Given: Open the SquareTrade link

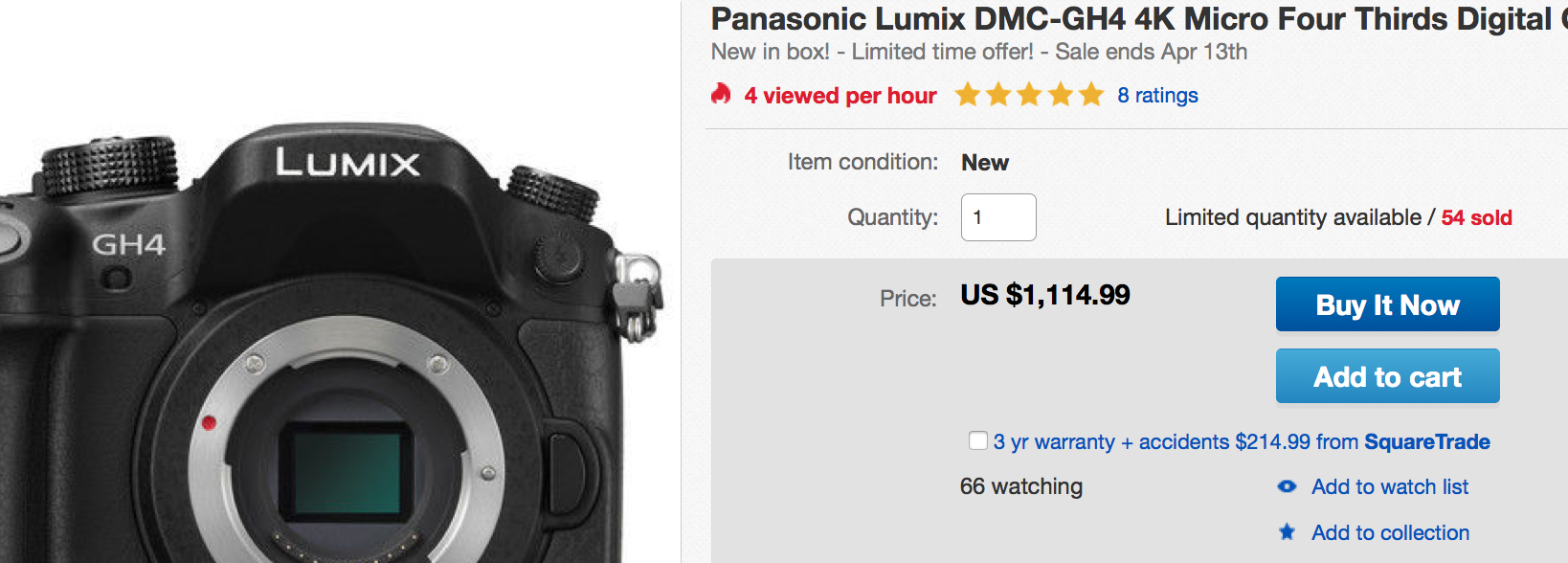Looking at the screenshot, I should (1426, 441).
